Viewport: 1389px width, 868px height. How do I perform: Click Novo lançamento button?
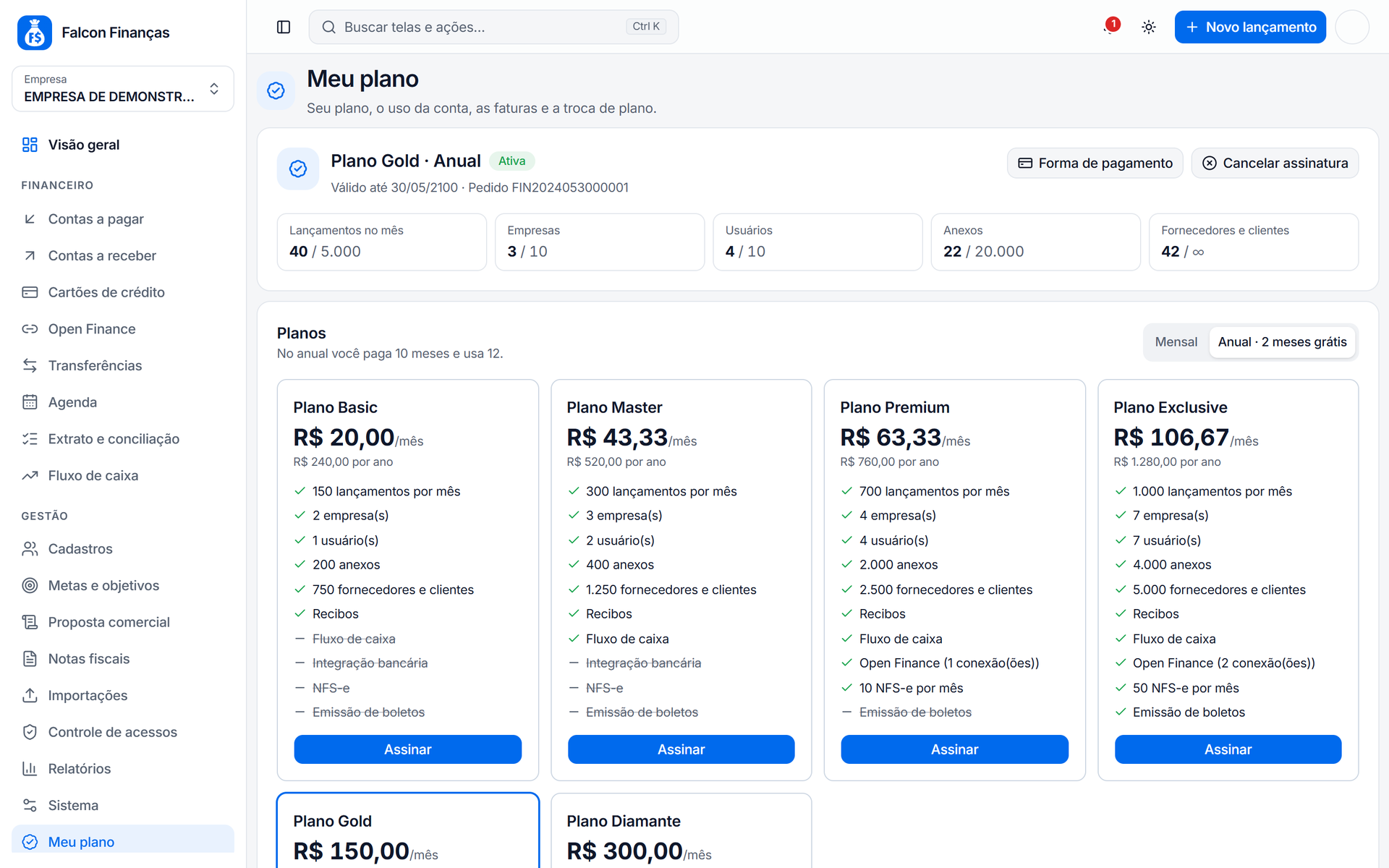click(1250, 27)
